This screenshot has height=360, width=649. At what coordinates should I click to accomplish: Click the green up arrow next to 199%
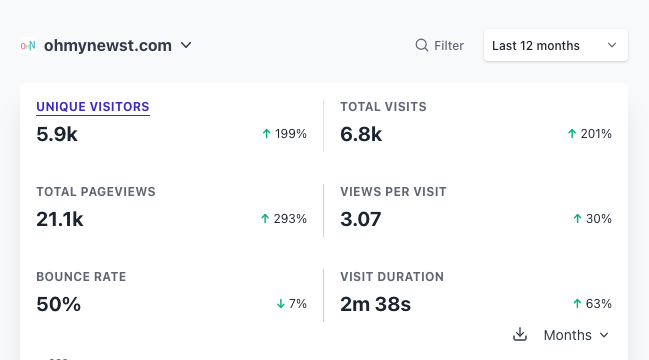267,134
